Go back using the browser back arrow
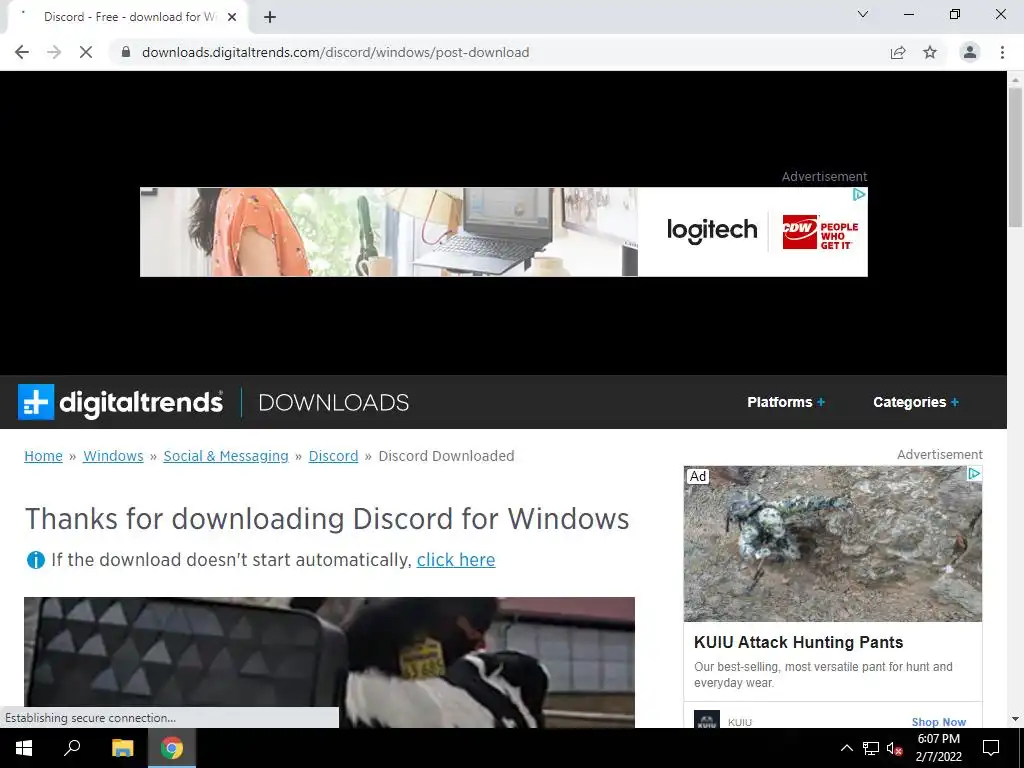1024x768 pixels. [22, 52]
